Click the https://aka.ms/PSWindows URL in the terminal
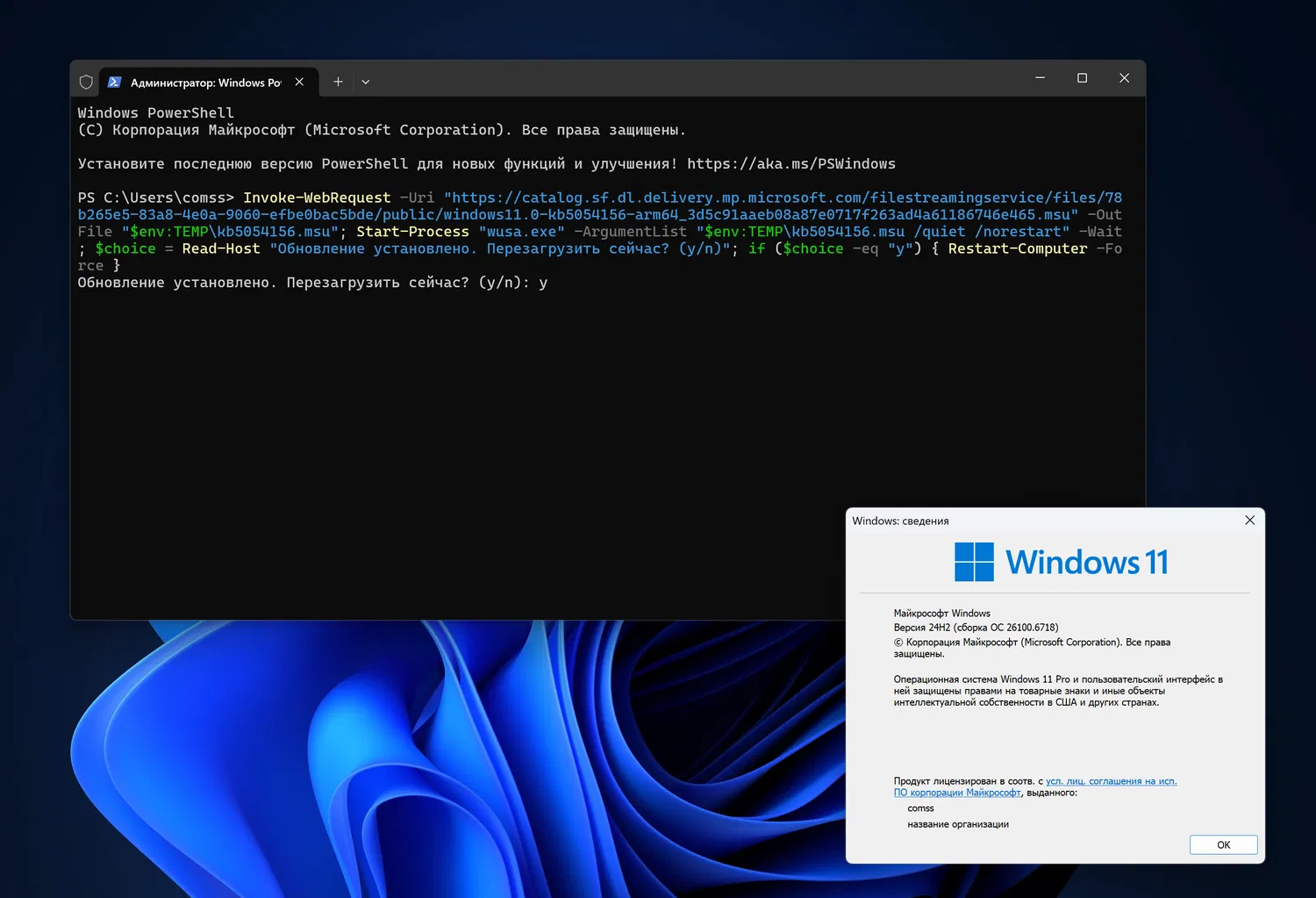This screenshot has height=898, width=1316. coord(791,164)
